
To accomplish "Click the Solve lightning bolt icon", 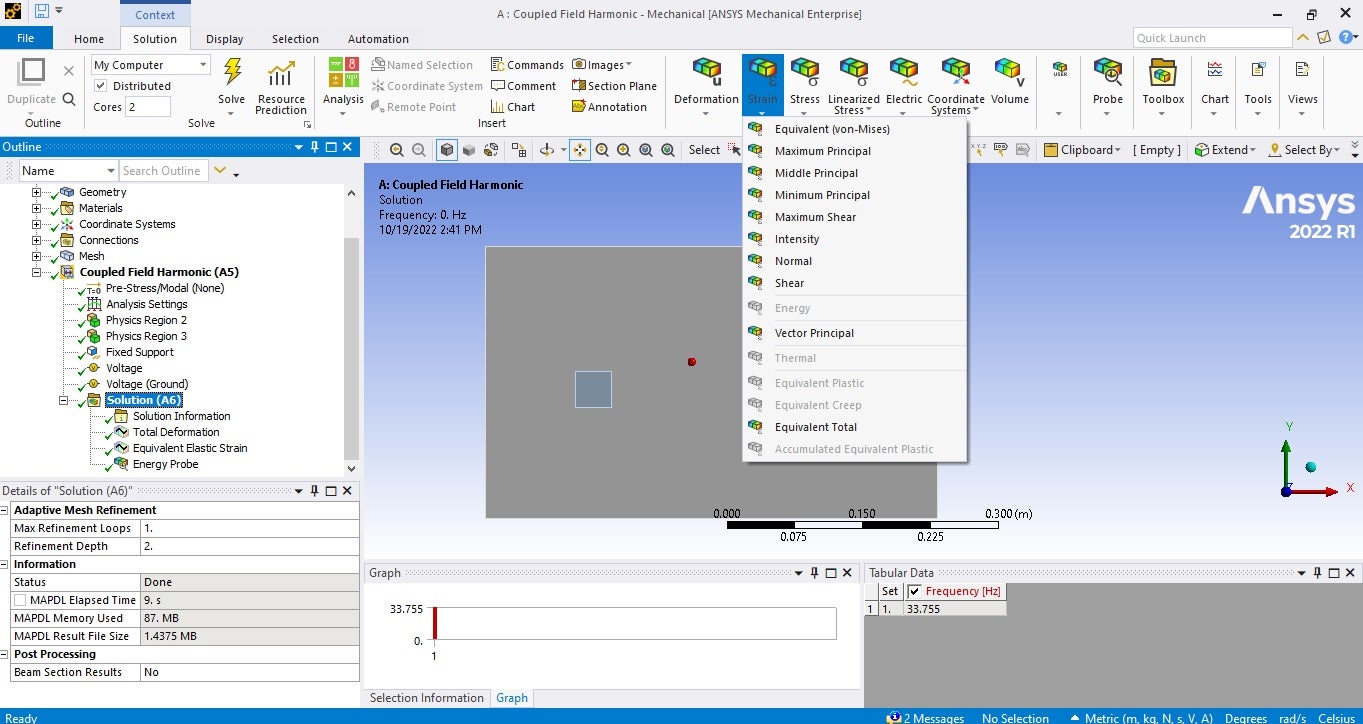I will pos(232,75).
